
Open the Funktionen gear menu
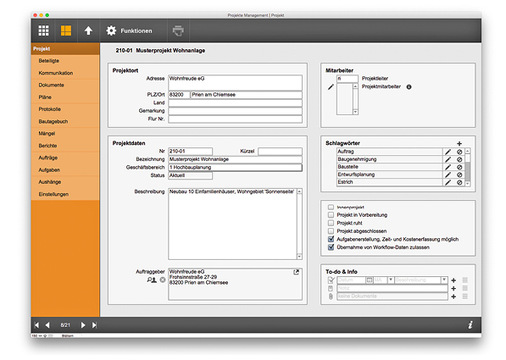[x=129, y=31]
